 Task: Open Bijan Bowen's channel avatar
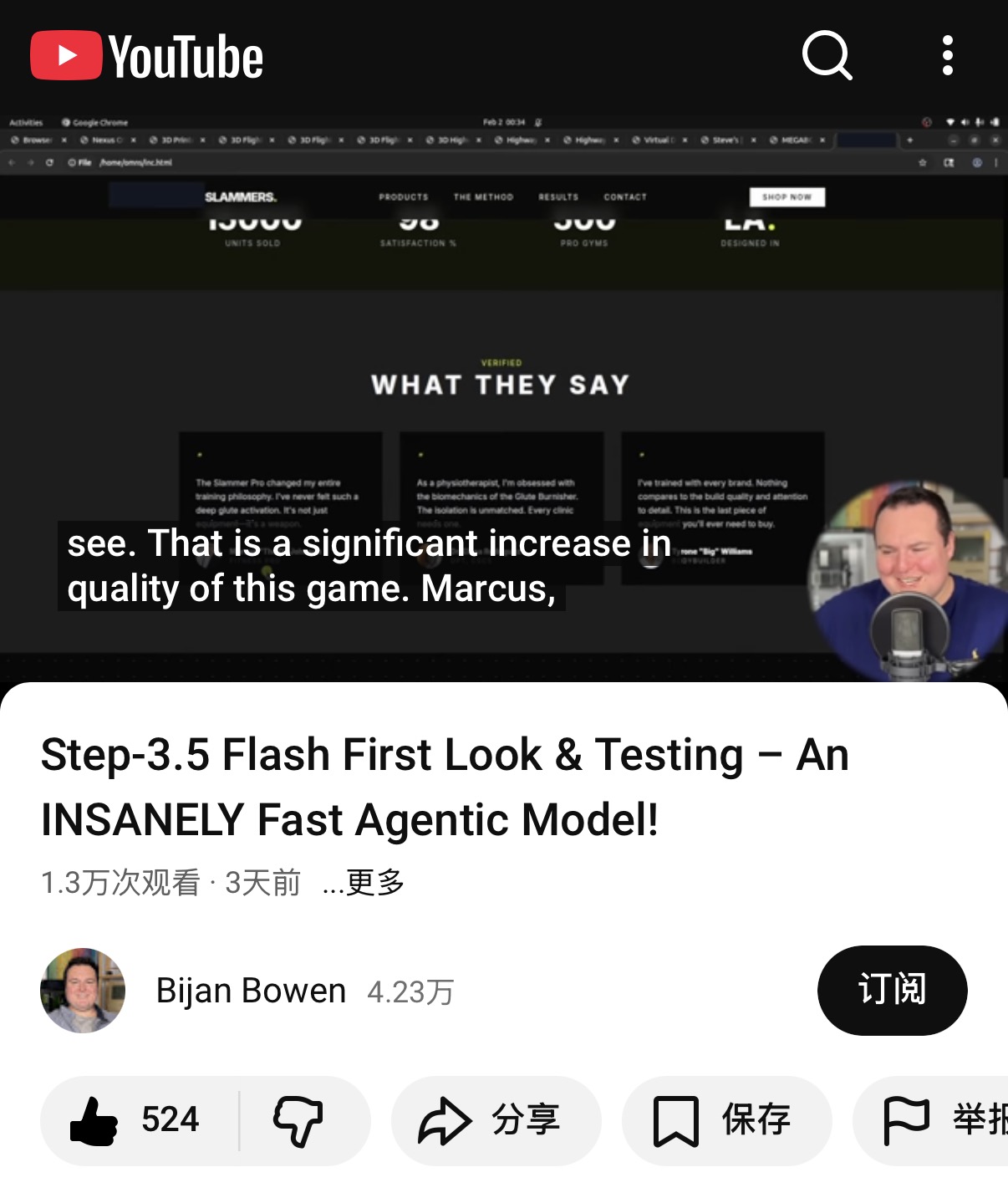click(83, 990)
